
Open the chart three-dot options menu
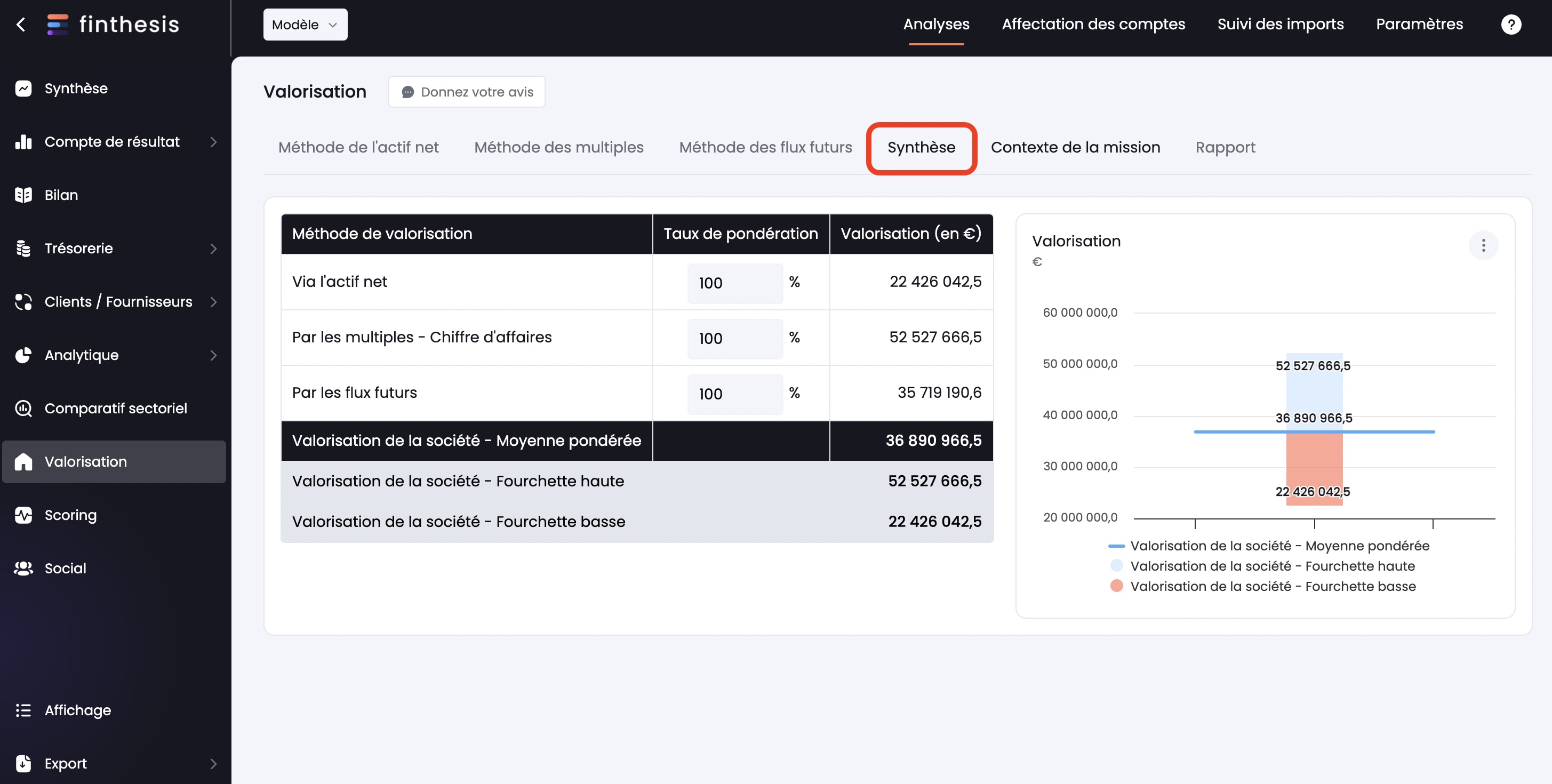(1483, 245)
